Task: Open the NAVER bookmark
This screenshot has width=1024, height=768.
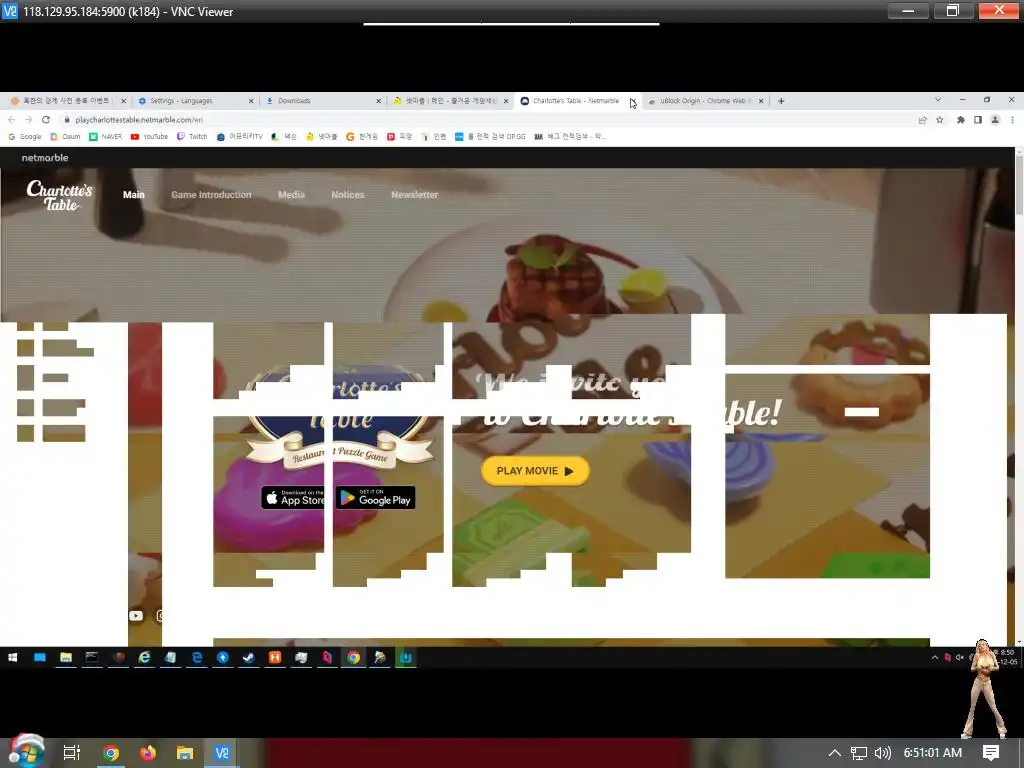Action: pos(106,136)
